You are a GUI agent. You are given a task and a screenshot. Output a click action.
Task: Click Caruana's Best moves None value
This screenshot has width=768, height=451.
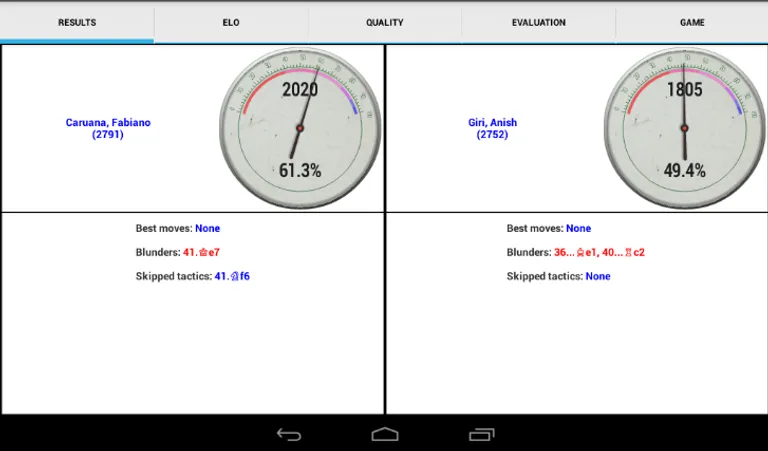207,228
